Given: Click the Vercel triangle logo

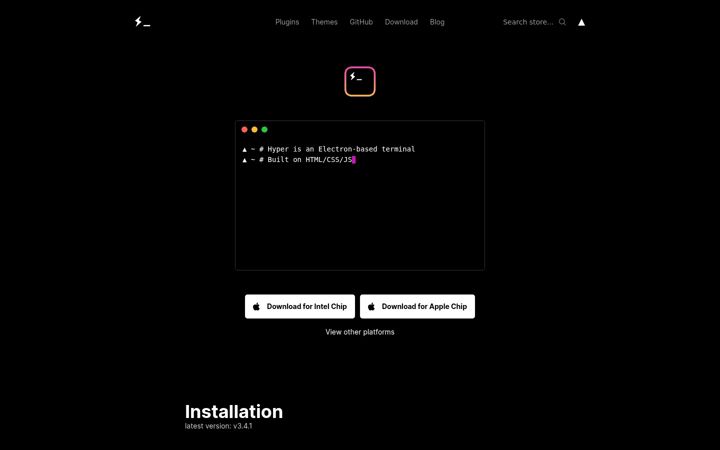Looking at the screenshot, I should pyautogui.click(x=581, y=22).
